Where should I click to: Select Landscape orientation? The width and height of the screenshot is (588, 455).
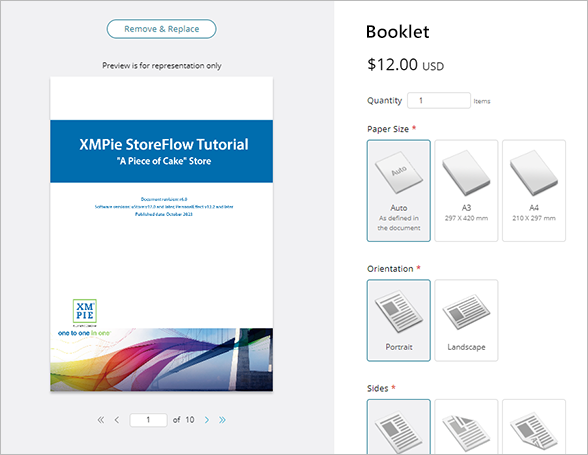[x=466, y=320]
